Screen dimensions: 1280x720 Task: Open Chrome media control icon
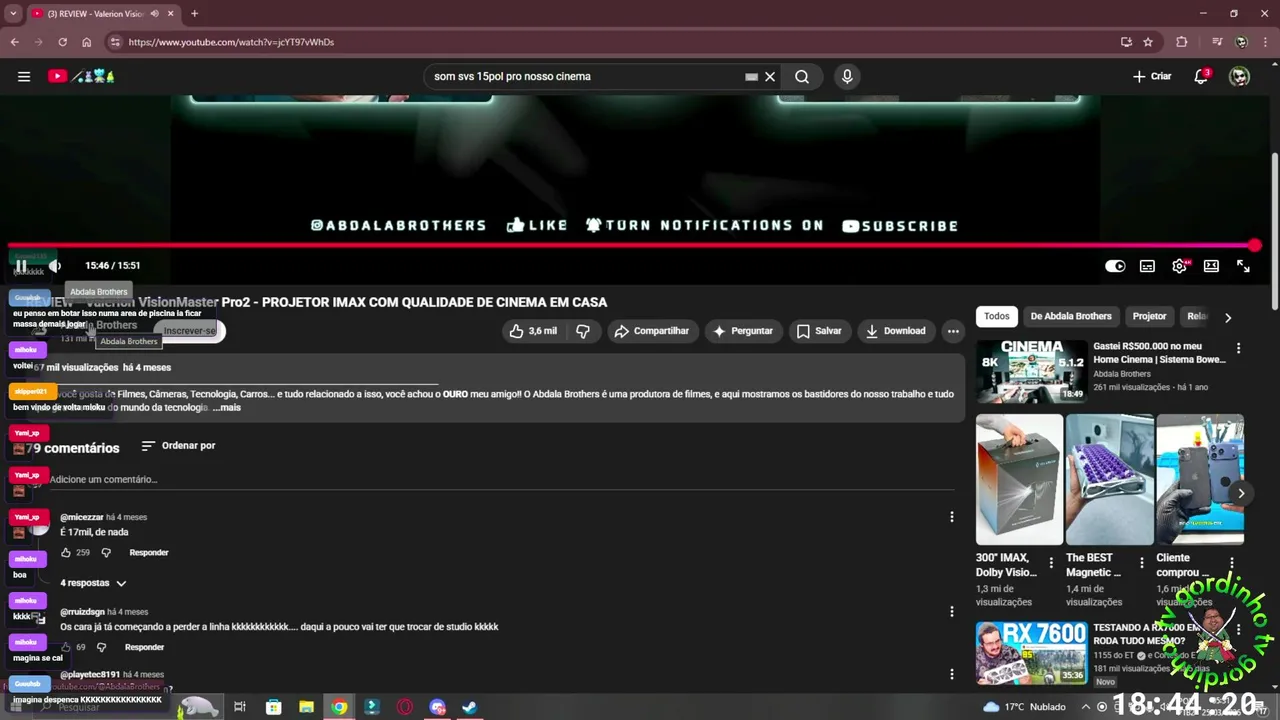pyautogui.click(x=1217, y=42)
